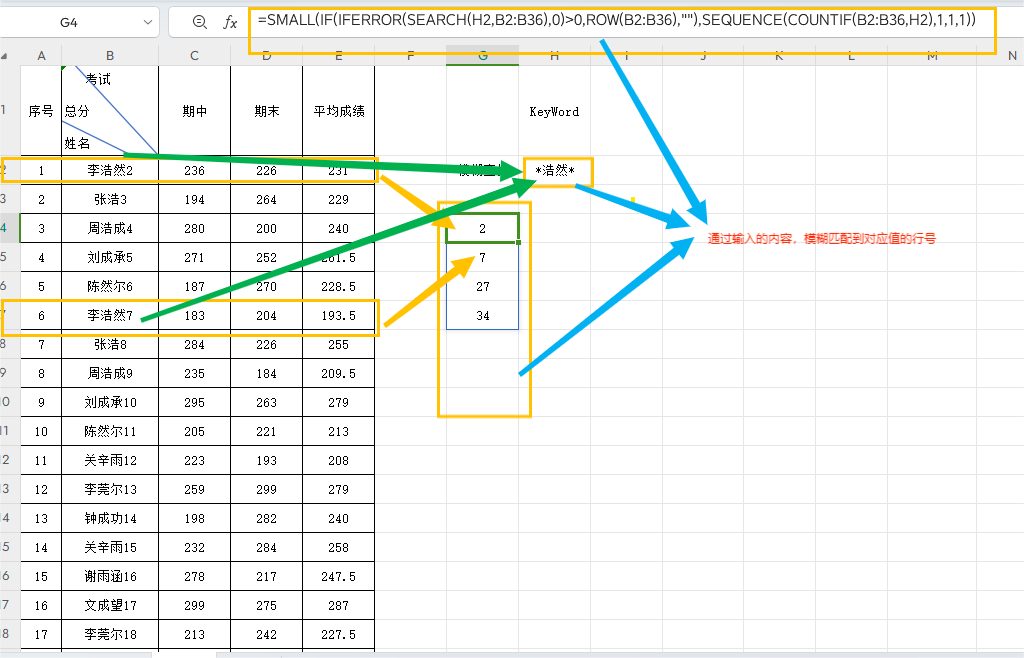Viewport: 1024px width, 658px height.
Task: Click final exam score 270
Action: (x=266, y=286)
